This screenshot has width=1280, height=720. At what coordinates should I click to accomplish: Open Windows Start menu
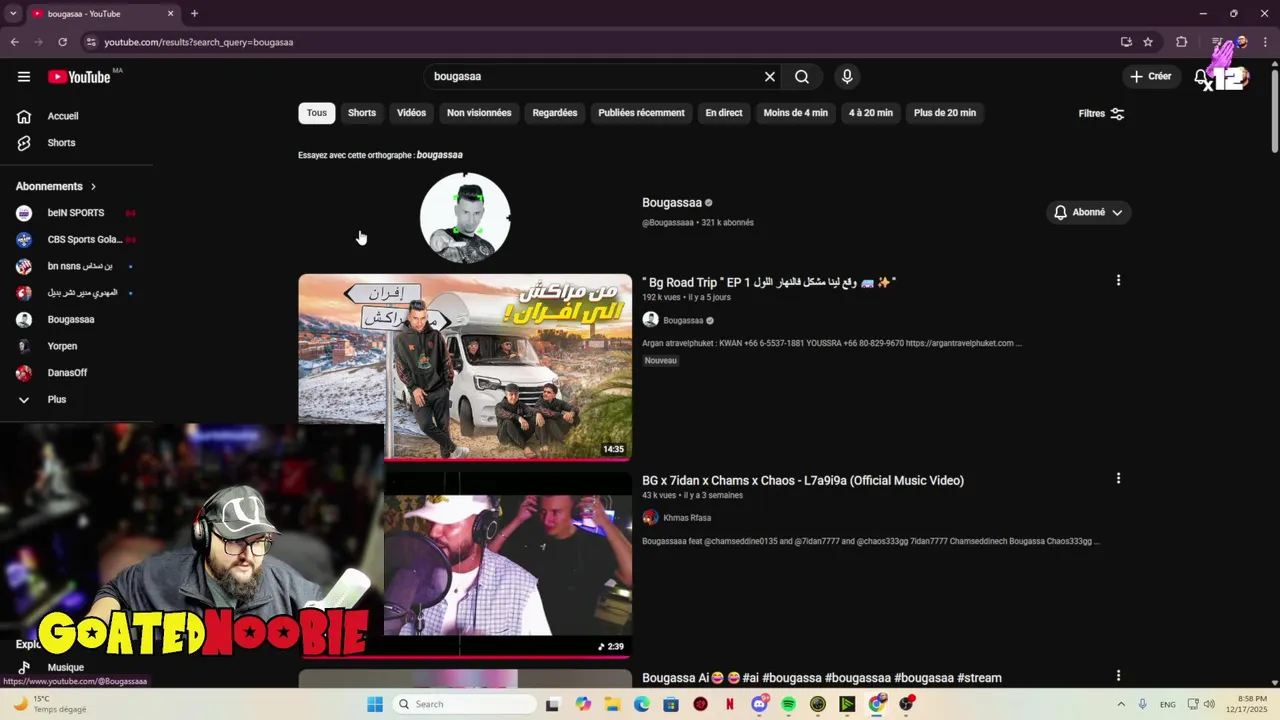pyautogui.click(x=375, y=704)
